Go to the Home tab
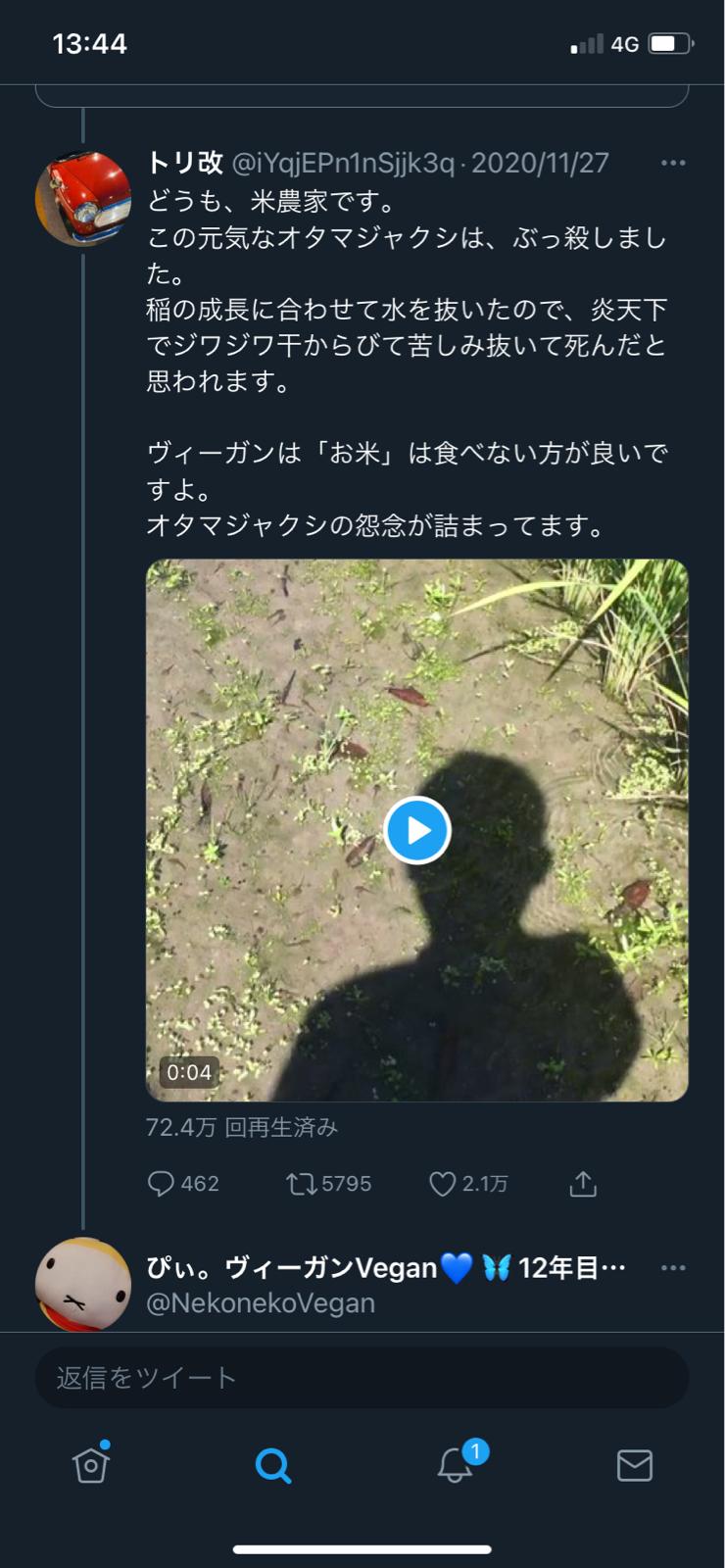Image resolution: width=725 pixels, height=1568 pixels. [x=91, y=1465]
